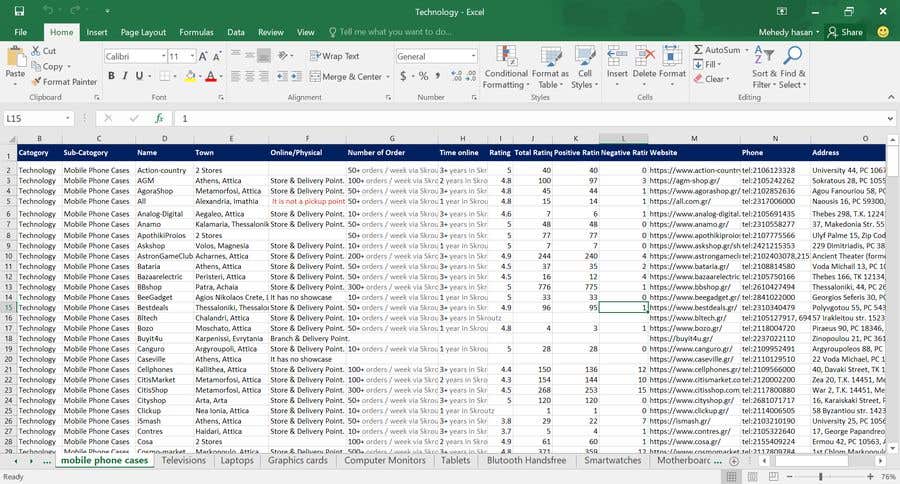Open the File menu

(x=20, y=32)
